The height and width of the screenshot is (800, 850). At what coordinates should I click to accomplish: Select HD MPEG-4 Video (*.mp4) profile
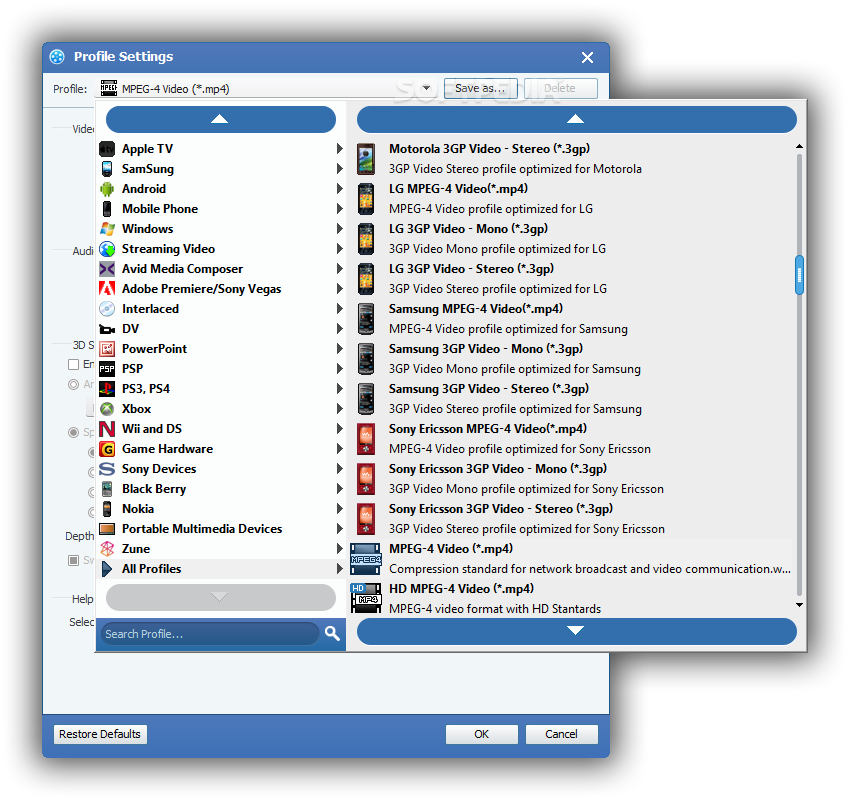pos(570,598)
